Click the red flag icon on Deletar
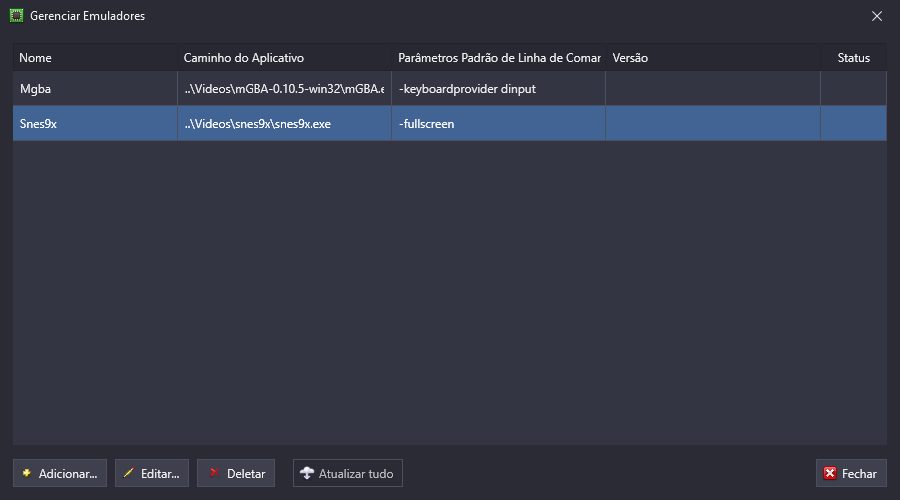Screen dimensions: 900x500 pyautogui.click(x=212, y=473)
